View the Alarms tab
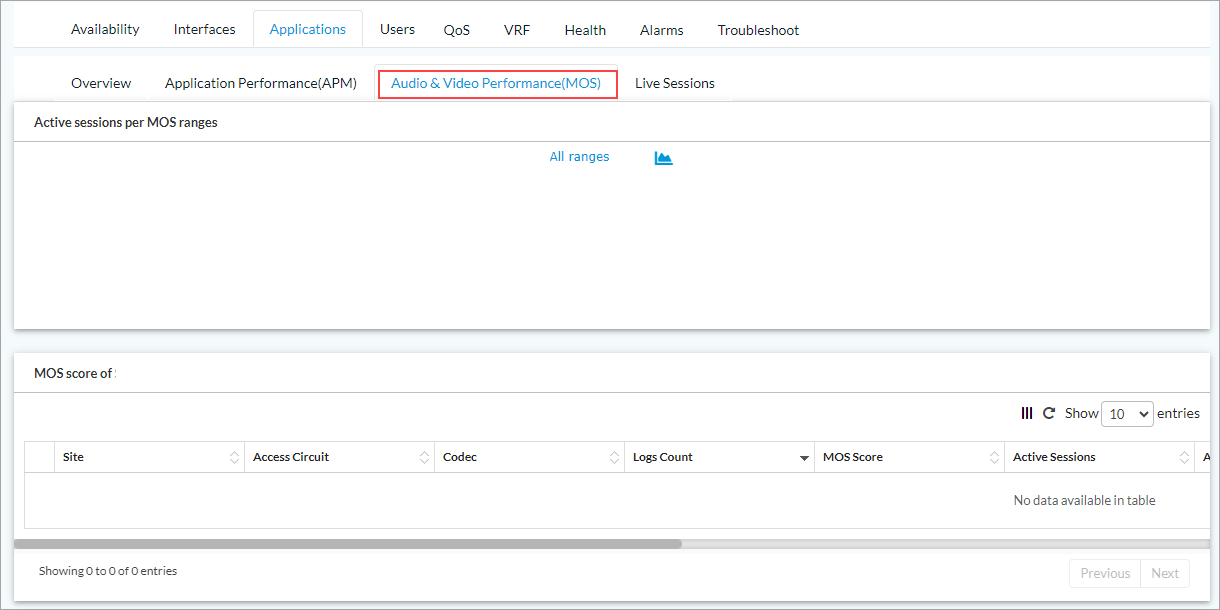The width and height of the screenshot is (1220, 610). pos(662,30)
